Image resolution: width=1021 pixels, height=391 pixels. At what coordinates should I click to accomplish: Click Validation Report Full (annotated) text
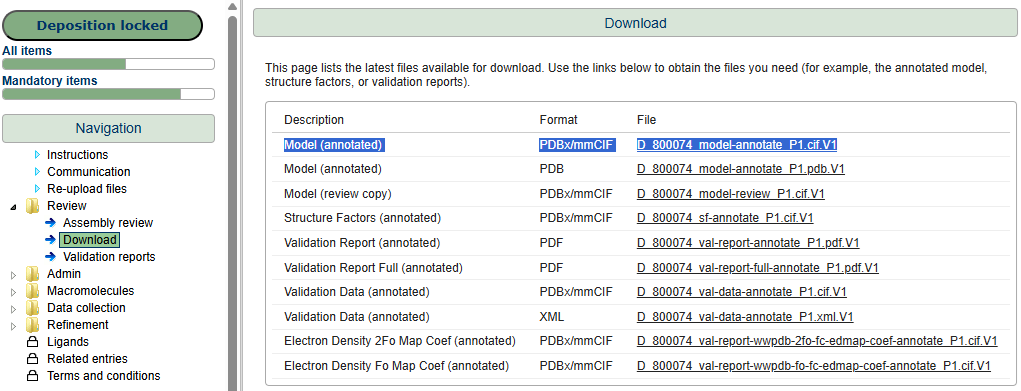tap(373, 267)
